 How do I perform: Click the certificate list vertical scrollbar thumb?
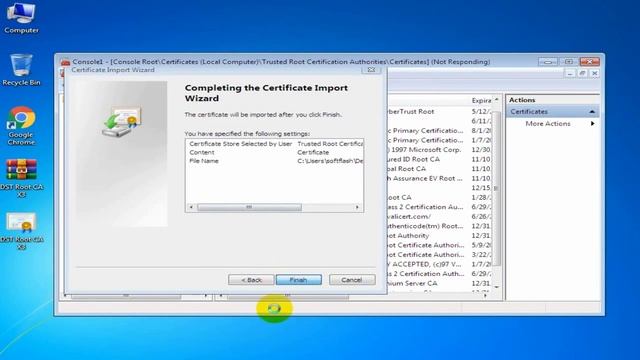(x=496, y=189)
